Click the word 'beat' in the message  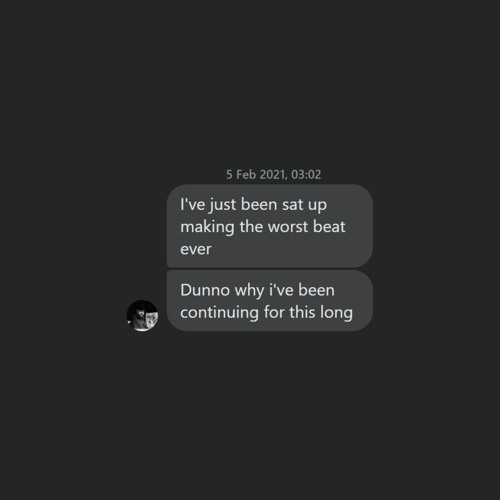tap(329, 226)
